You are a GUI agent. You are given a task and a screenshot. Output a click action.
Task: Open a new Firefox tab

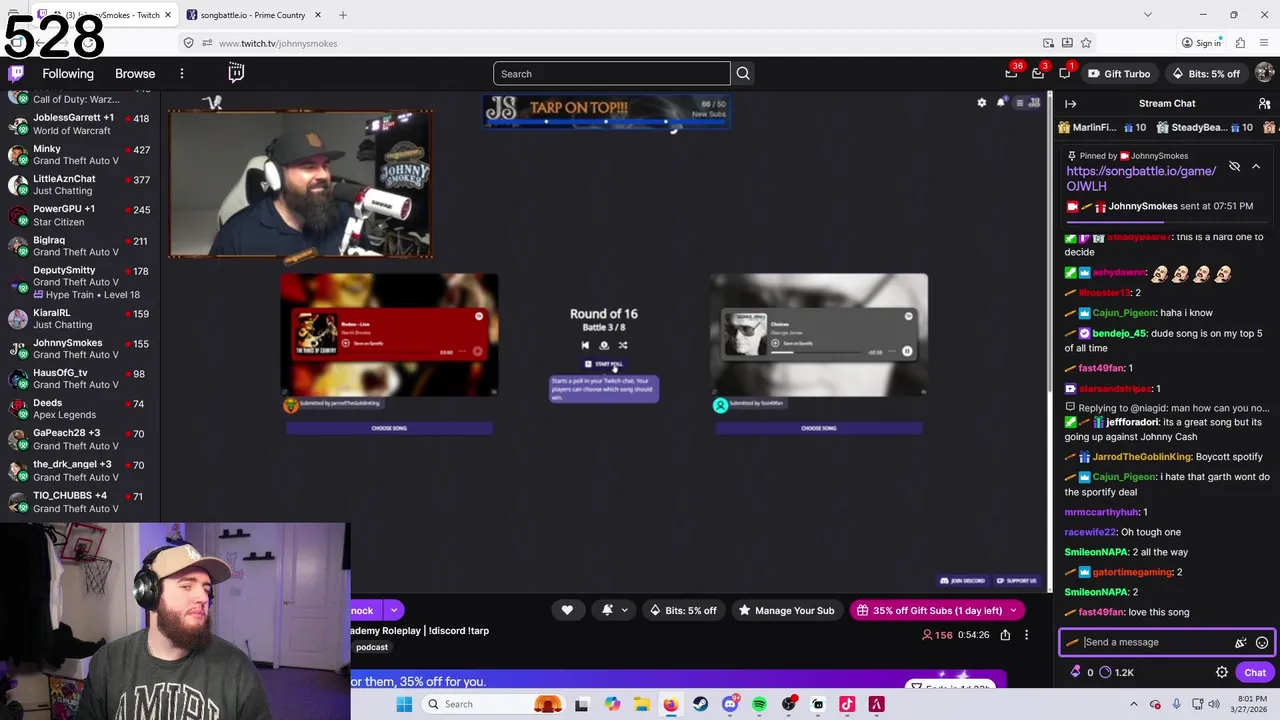coord(343,15)
